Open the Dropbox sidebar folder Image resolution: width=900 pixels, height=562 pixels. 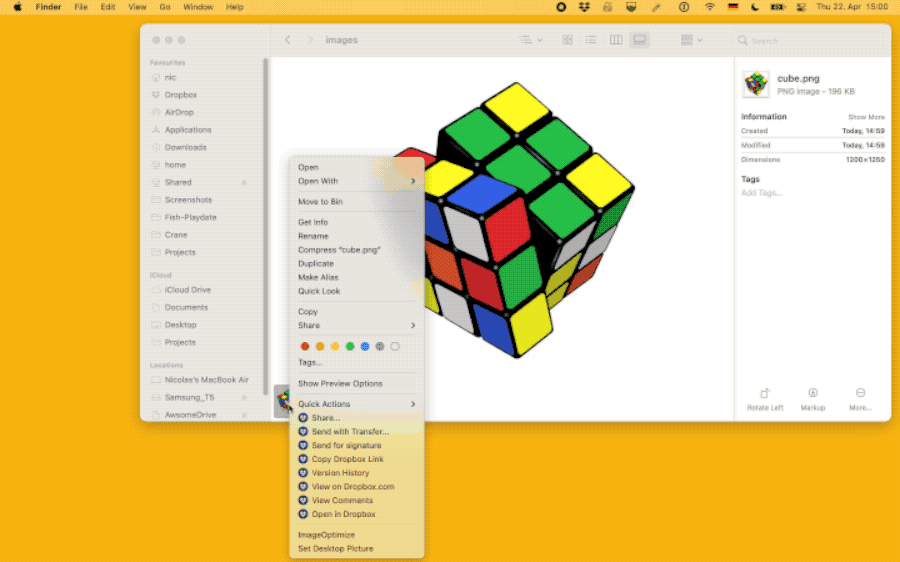click(x=180, y=95)
